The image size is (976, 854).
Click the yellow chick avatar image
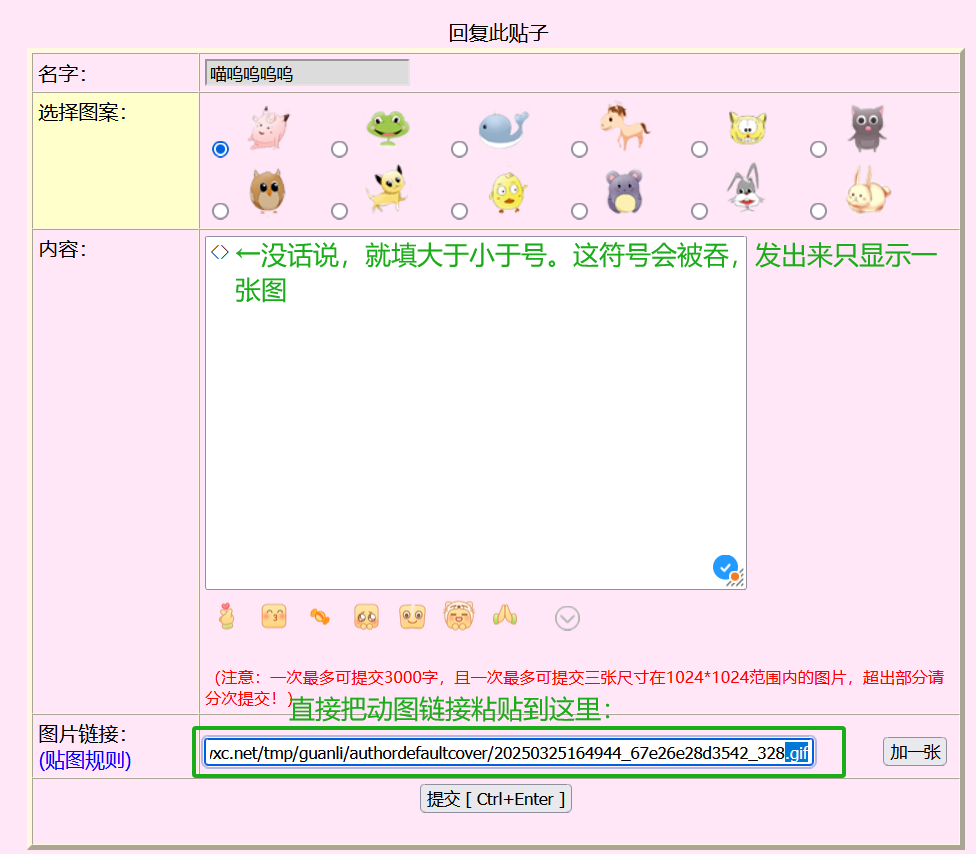pos(508,192)
